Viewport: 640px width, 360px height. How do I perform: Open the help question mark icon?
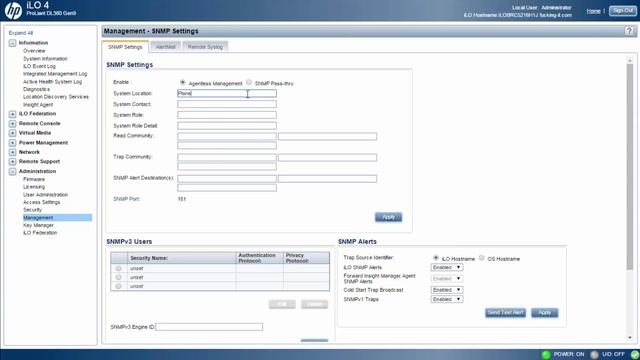point(629,31)
